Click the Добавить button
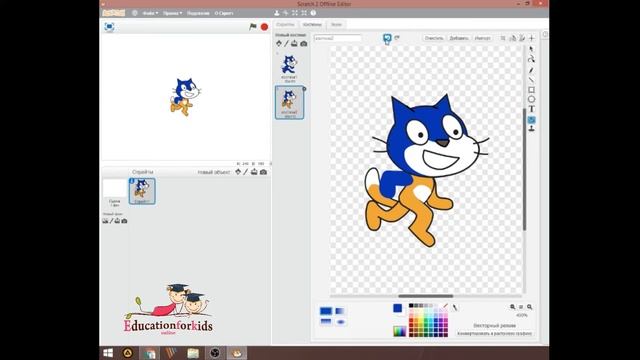 click(459, 38)
